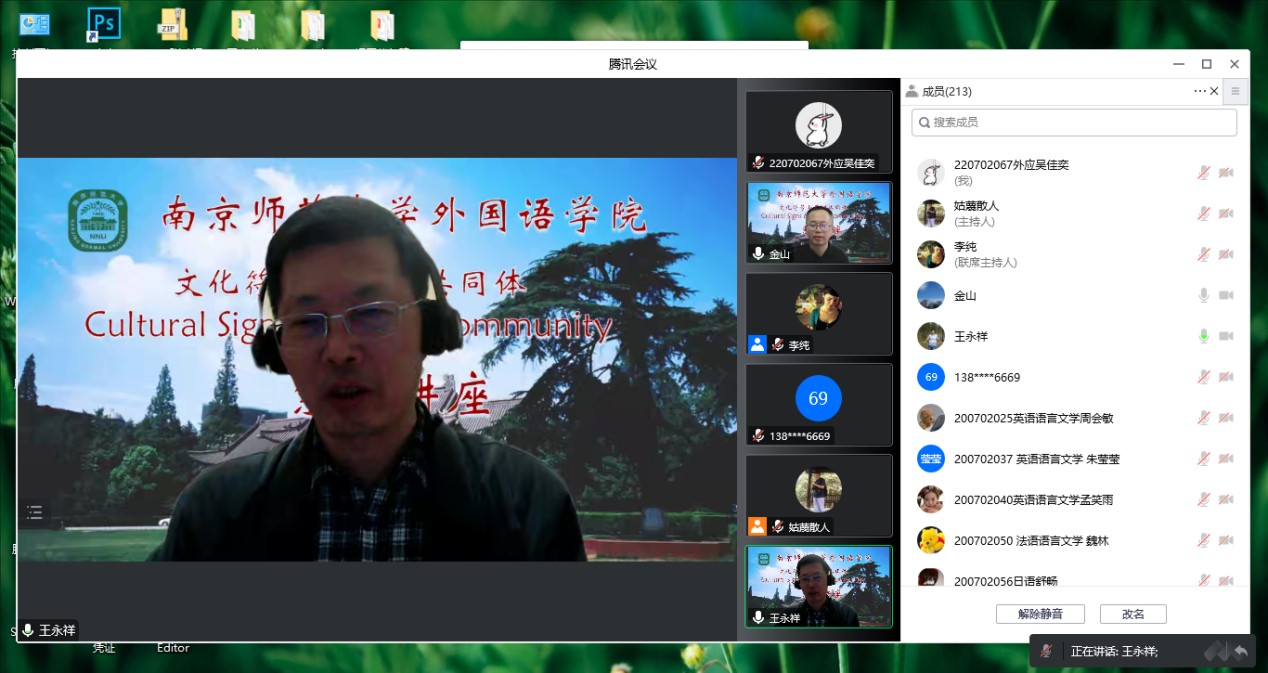Open the Photoshop desktop shortcut
Screen dimensions: 1268x673
pos(103,24)
